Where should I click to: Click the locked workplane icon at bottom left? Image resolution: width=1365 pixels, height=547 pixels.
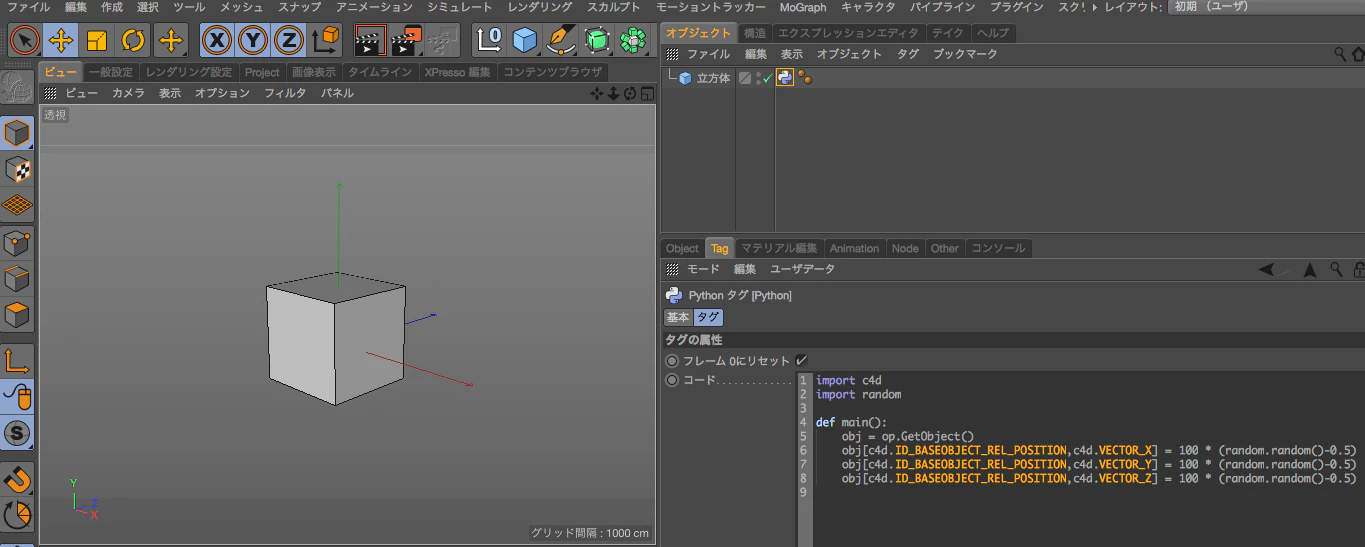click(17, 515)
